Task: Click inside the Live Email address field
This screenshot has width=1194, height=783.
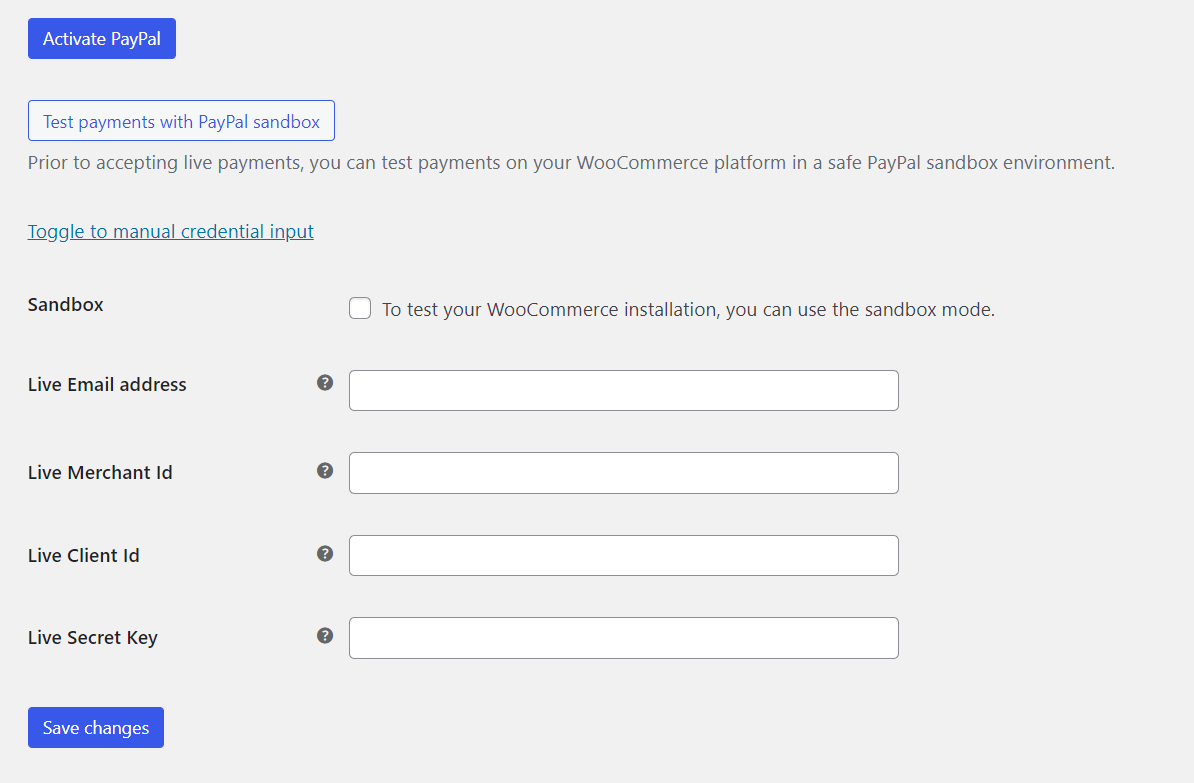Action: pyautogui.click(x=623, y=390)
